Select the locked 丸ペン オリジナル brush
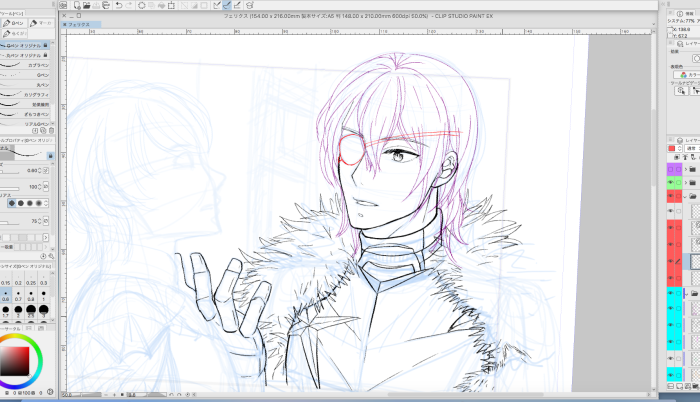 pos(25,55)
